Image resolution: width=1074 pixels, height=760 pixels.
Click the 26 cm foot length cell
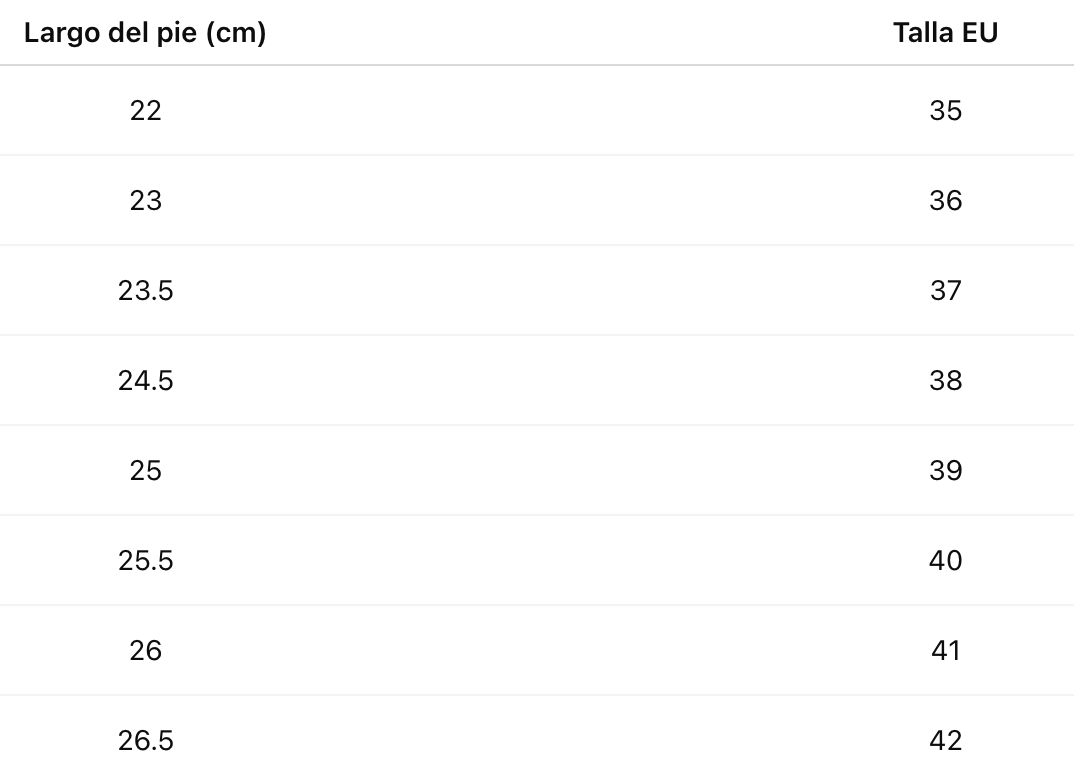coord(145,650)
